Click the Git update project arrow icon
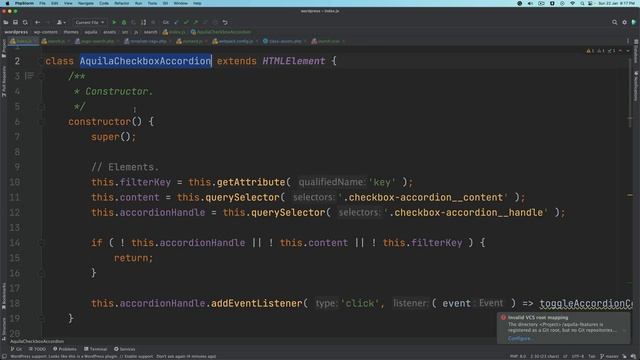The image size is (640, 360). point(176,22)
